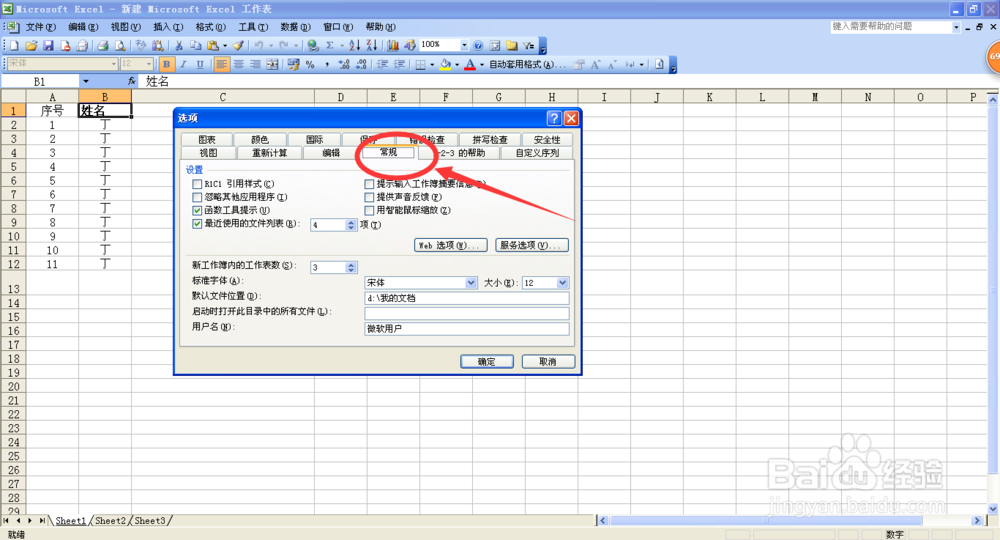
Task: Open Excel help with the question mark icon
Action: pos(478,45)
